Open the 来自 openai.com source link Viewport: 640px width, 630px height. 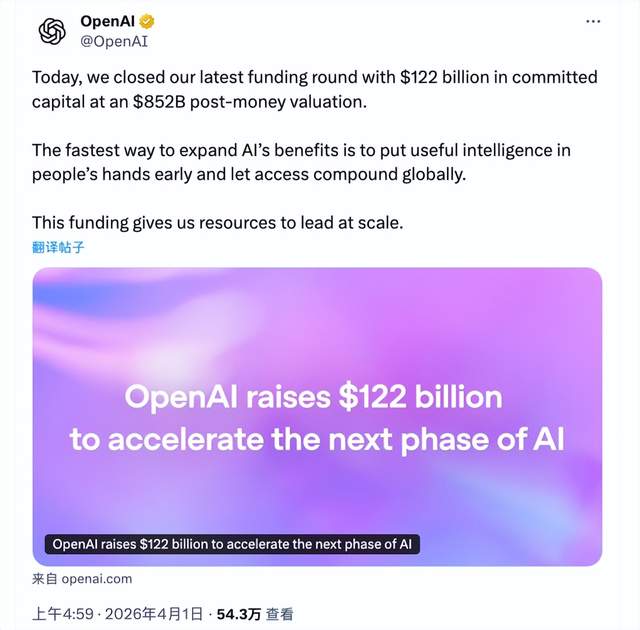pos(82,579)
